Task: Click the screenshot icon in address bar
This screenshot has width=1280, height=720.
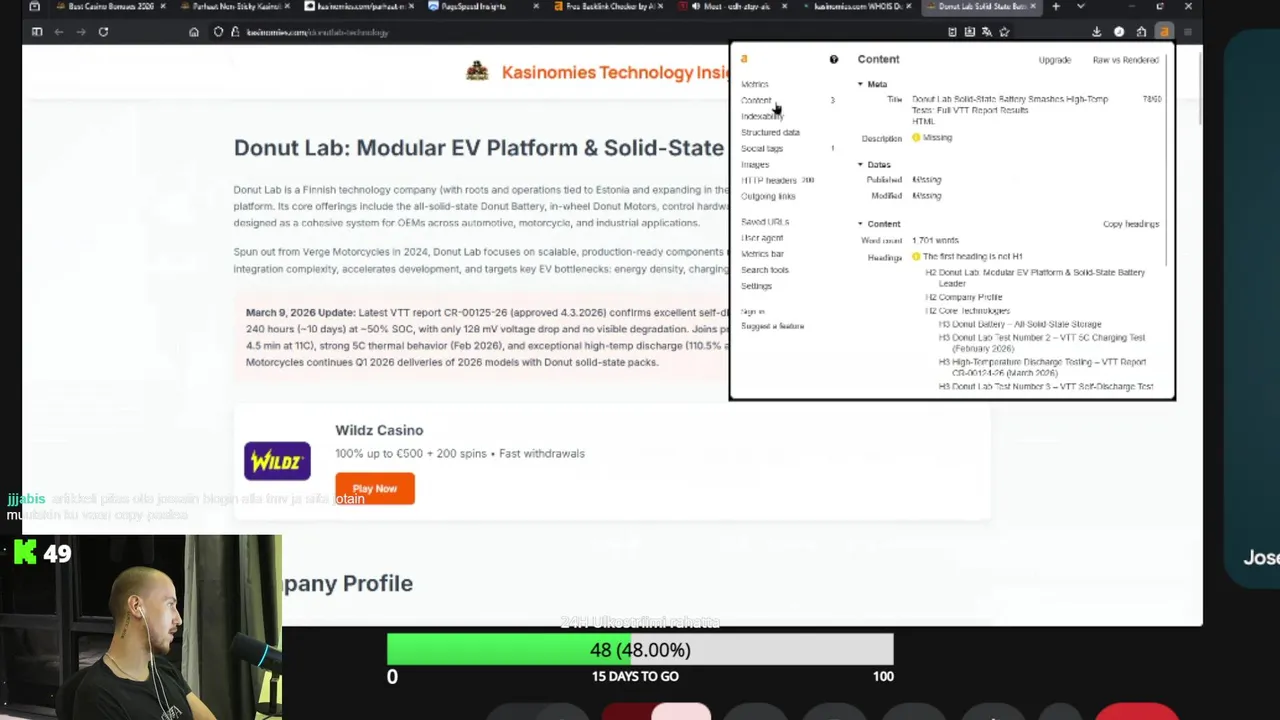Action: point(969,32)
